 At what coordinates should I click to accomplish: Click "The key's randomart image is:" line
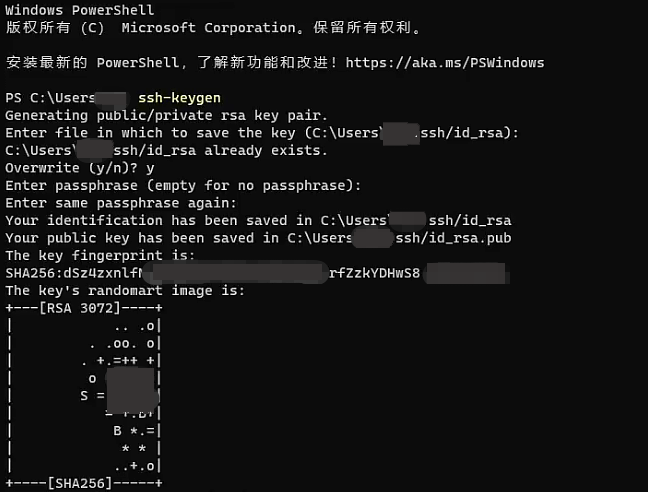pos(124,291)
